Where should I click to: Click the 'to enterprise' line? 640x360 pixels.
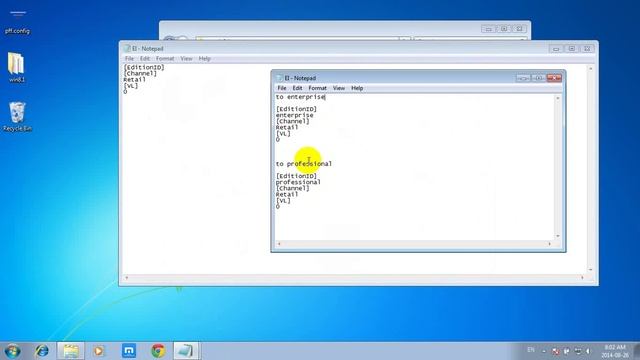click(300, 97)
